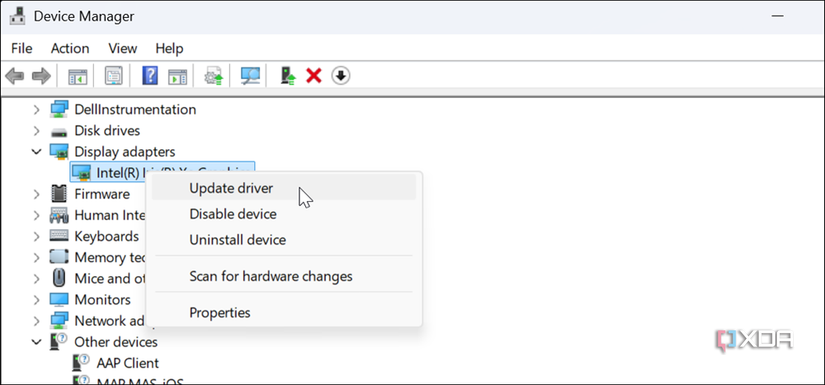Click the Network adapters category icon
This screenshot has height=385, width=825.
[59, 321]
